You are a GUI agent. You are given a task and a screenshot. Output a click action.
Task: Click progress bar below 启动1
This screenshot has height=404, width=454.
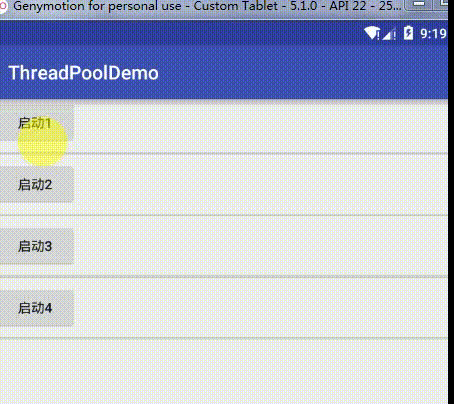click(224, 154)
